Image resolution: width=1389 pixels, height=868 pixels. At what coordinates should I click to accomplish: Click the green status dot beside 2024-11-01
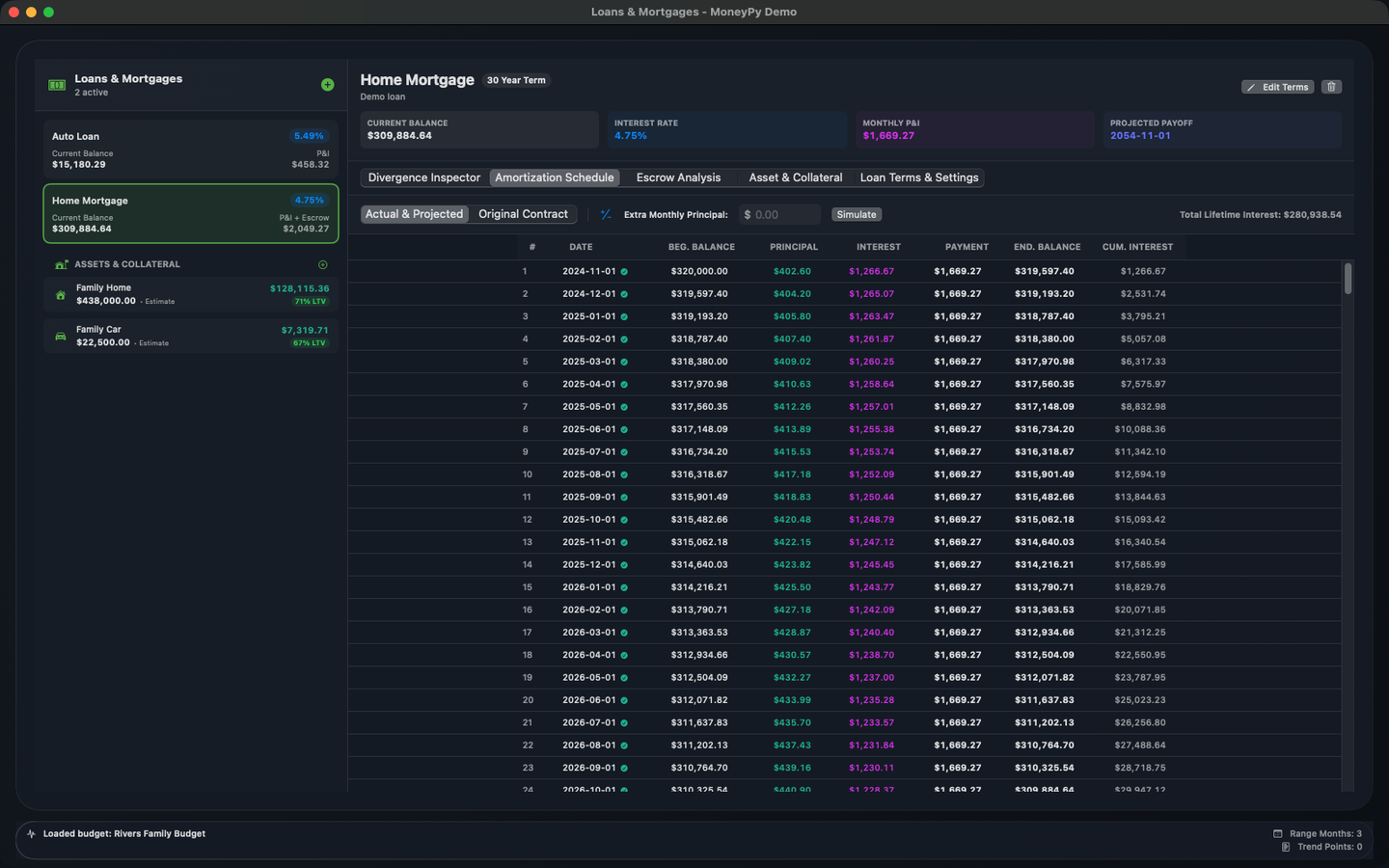coord(624,272)
